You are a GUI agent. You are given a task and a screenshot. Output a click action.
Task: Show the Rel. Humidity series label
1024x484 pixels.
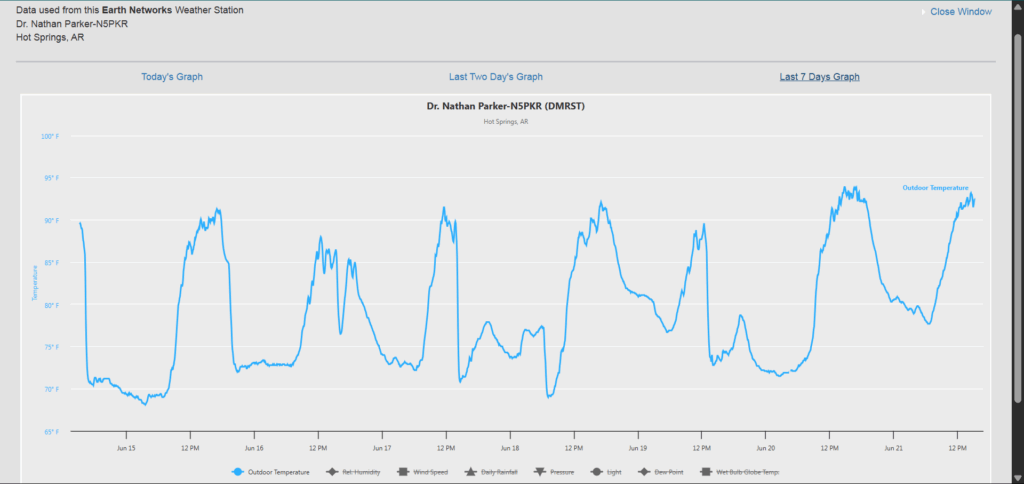(x=361, y=472)
